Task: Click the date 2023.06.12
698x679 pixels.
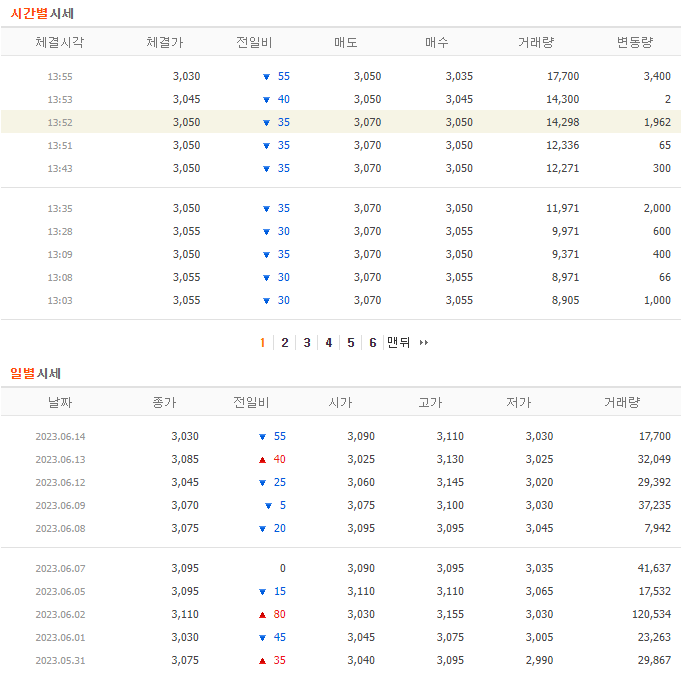Action: click(x=61, y=483)
